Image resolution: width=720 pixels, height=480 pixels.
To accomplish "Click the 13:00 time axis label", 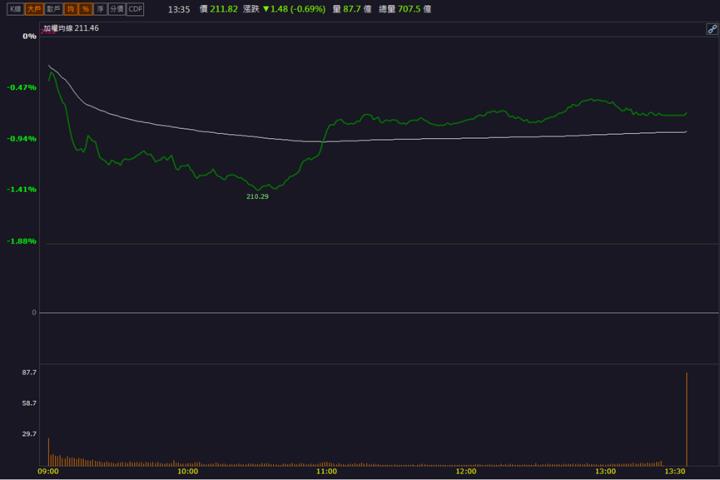I will [604, 471].
